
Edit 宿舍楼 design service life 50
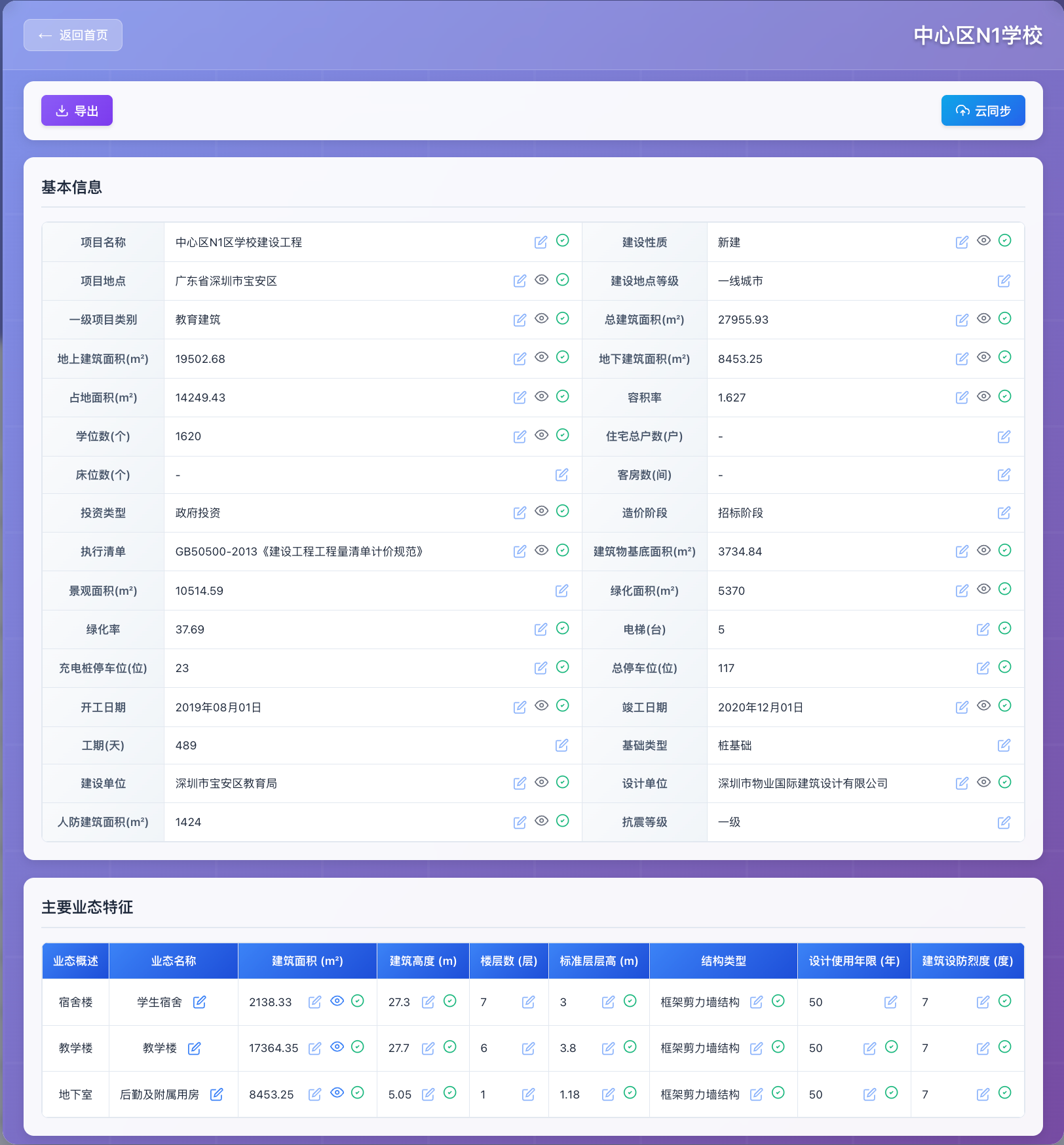coord(890,1002)
